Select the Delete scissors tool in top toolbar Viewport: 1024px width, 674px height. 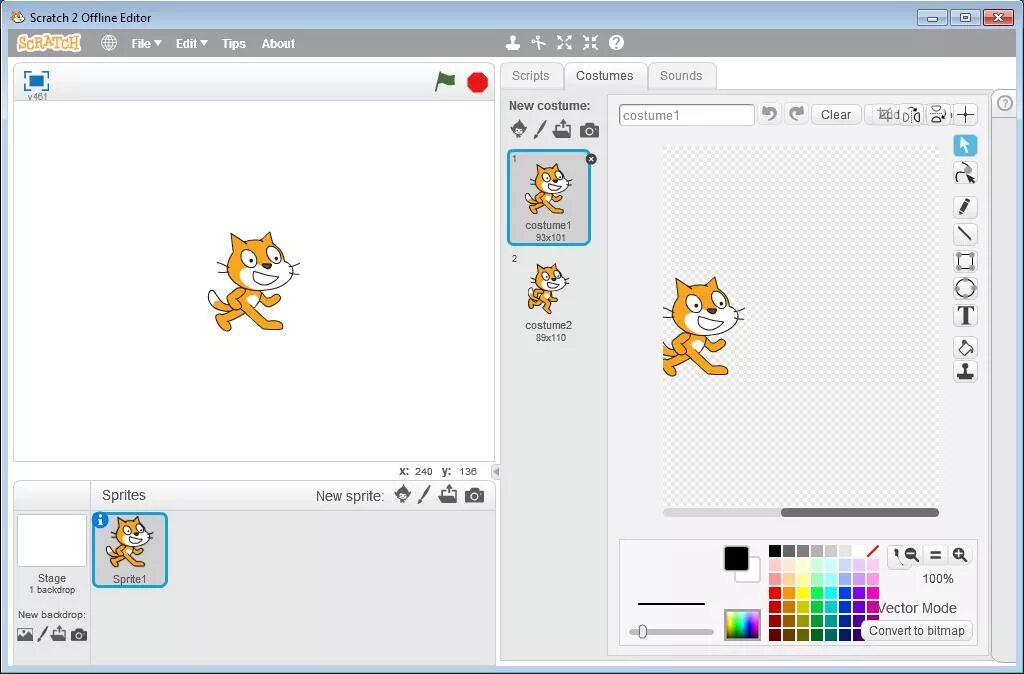point(538,43)
